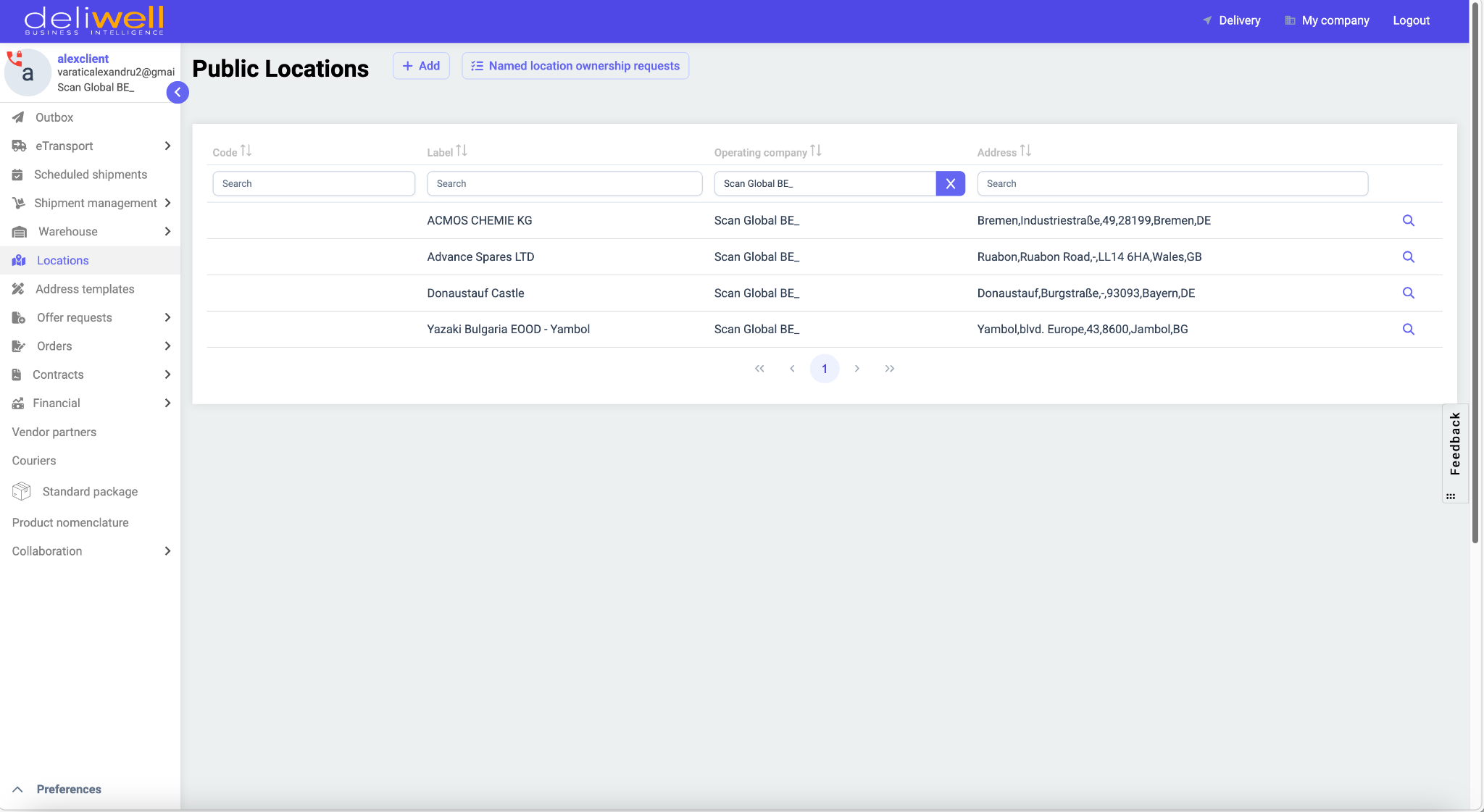Click the user avatar with the letter a
This screenshot has height=812, width=1484.
(x=28, y=72)
